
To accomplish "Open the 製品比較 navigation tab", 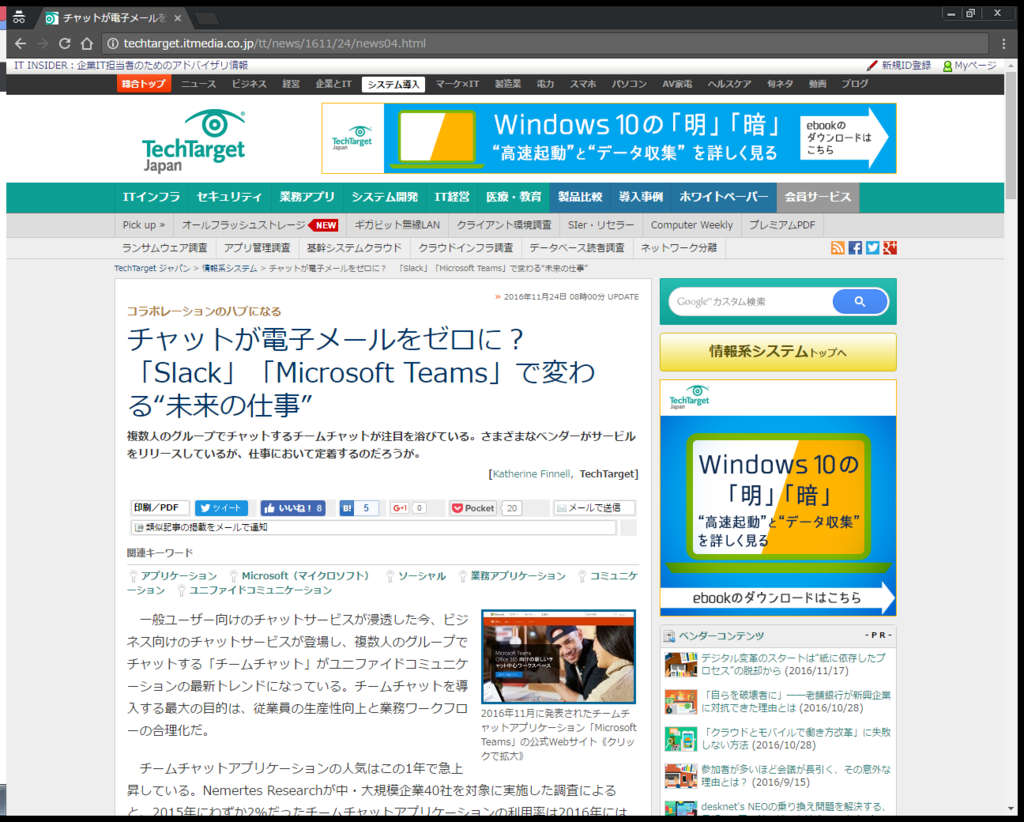I will coord(580,197).
